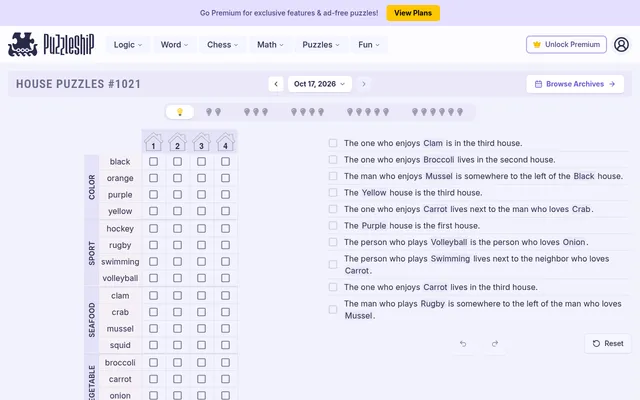Check the squid row house 4 box
The height and width of the screenshot is (400, 640).
pyautogui.click(x=225, y=345)
